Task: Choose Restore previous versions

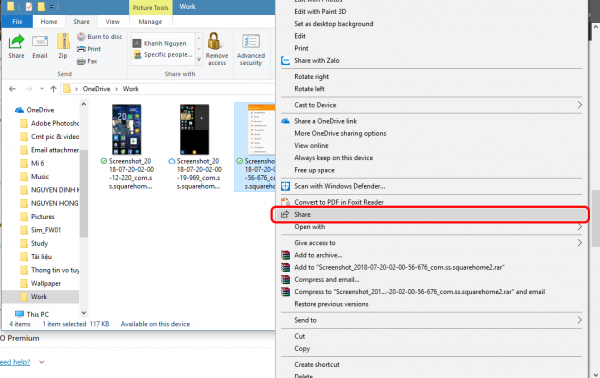Action: pos(331,304)
